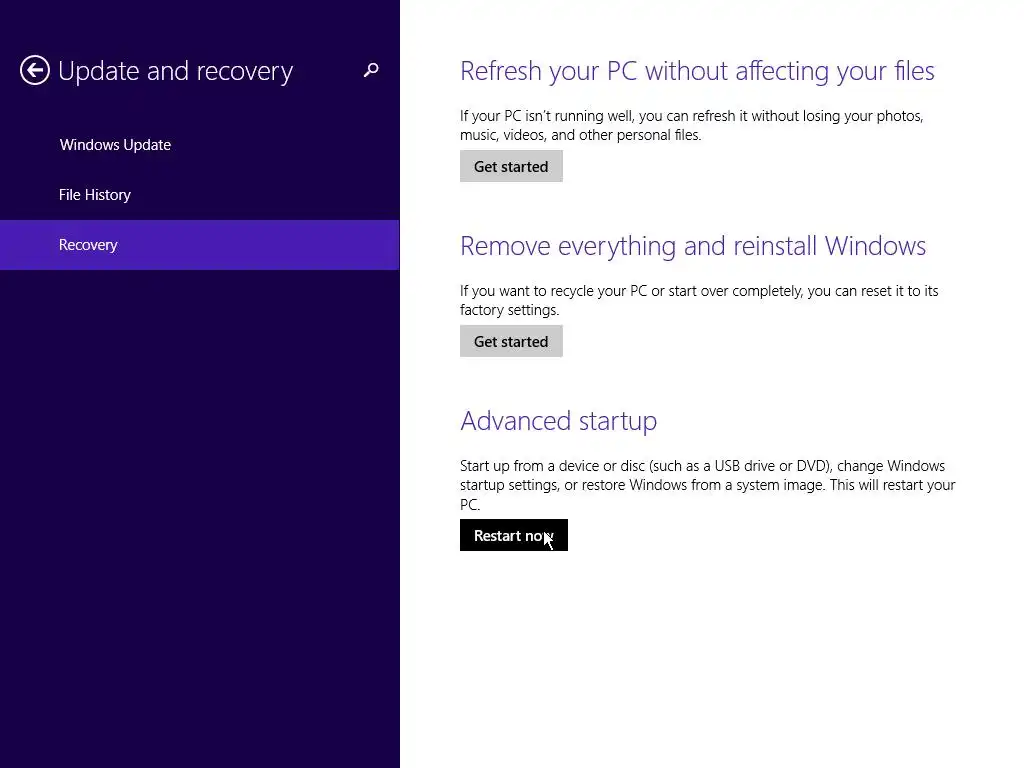Select Recovery in sidebar
1024x768 pixels.
click(x=199, y=245)
